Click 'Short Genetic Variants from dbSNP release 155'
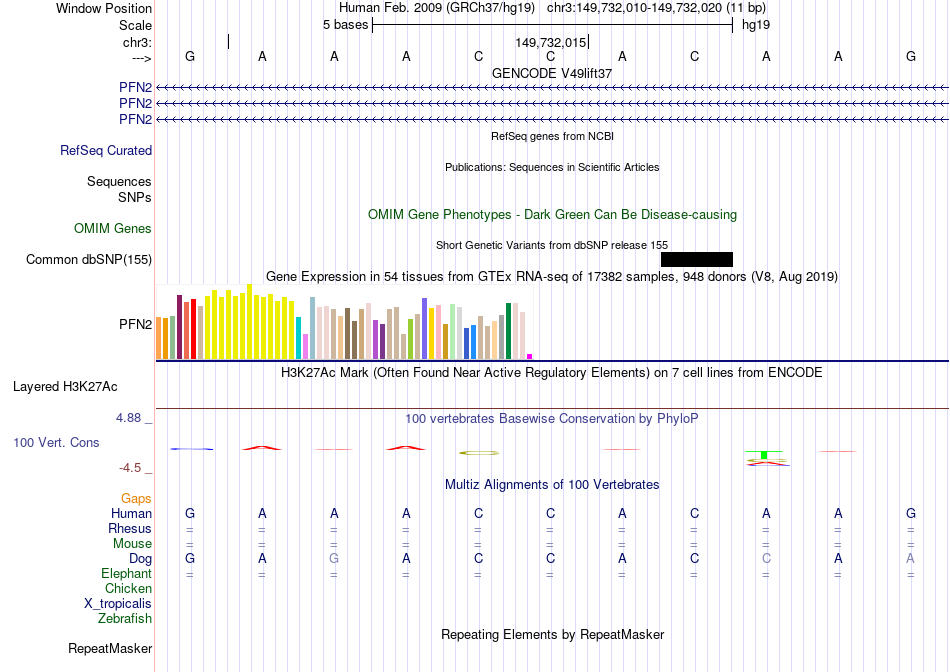The image size is (950, 672). click(552, 245)
